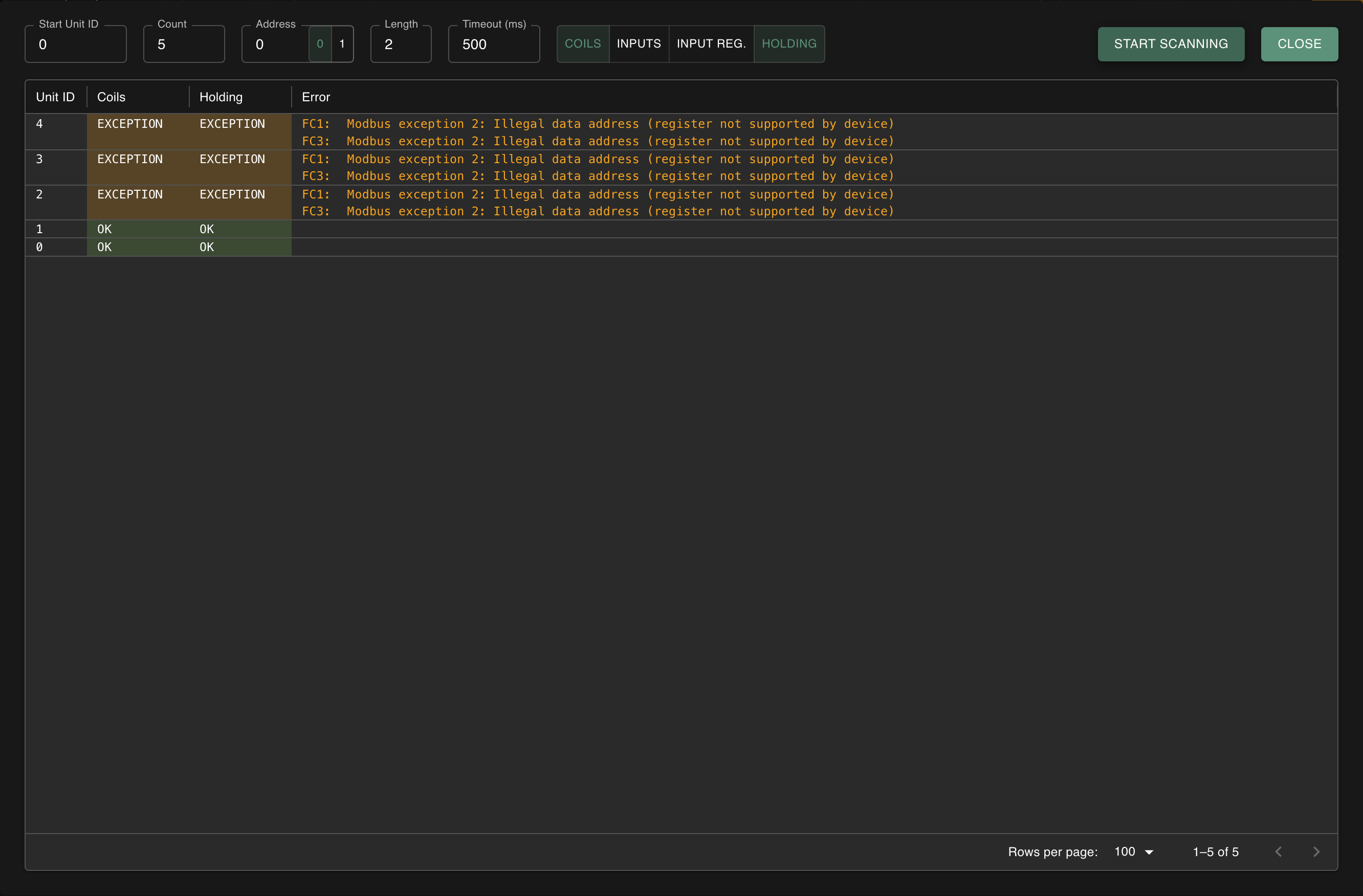Select Unit ID 3 cell
Viewport: 1363px width, 896px height.
click(56, 167)
